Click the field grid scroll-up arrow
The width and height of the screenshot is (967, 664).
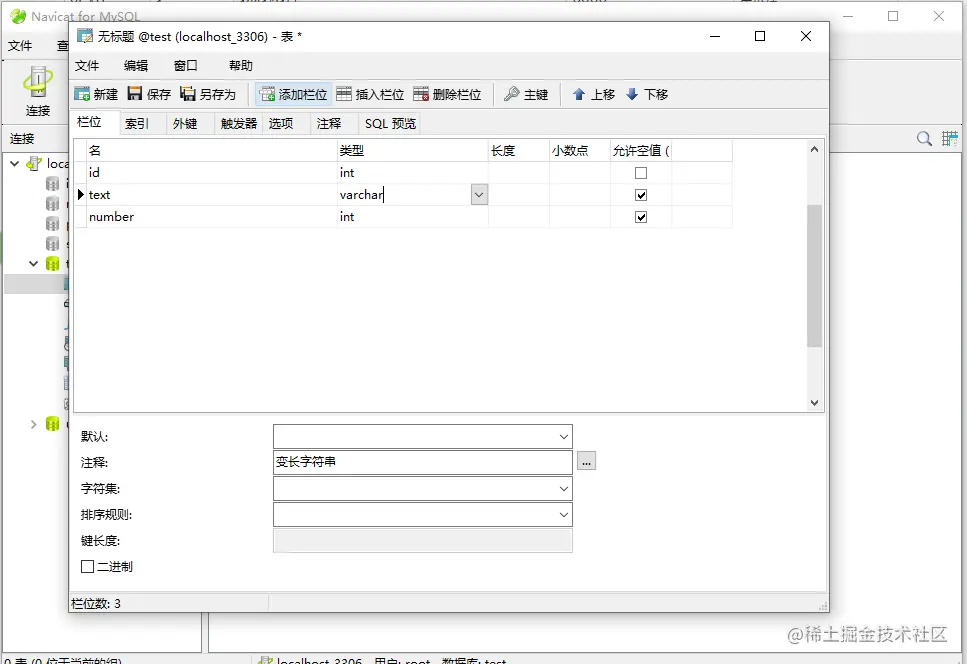(x=814, y=149)
